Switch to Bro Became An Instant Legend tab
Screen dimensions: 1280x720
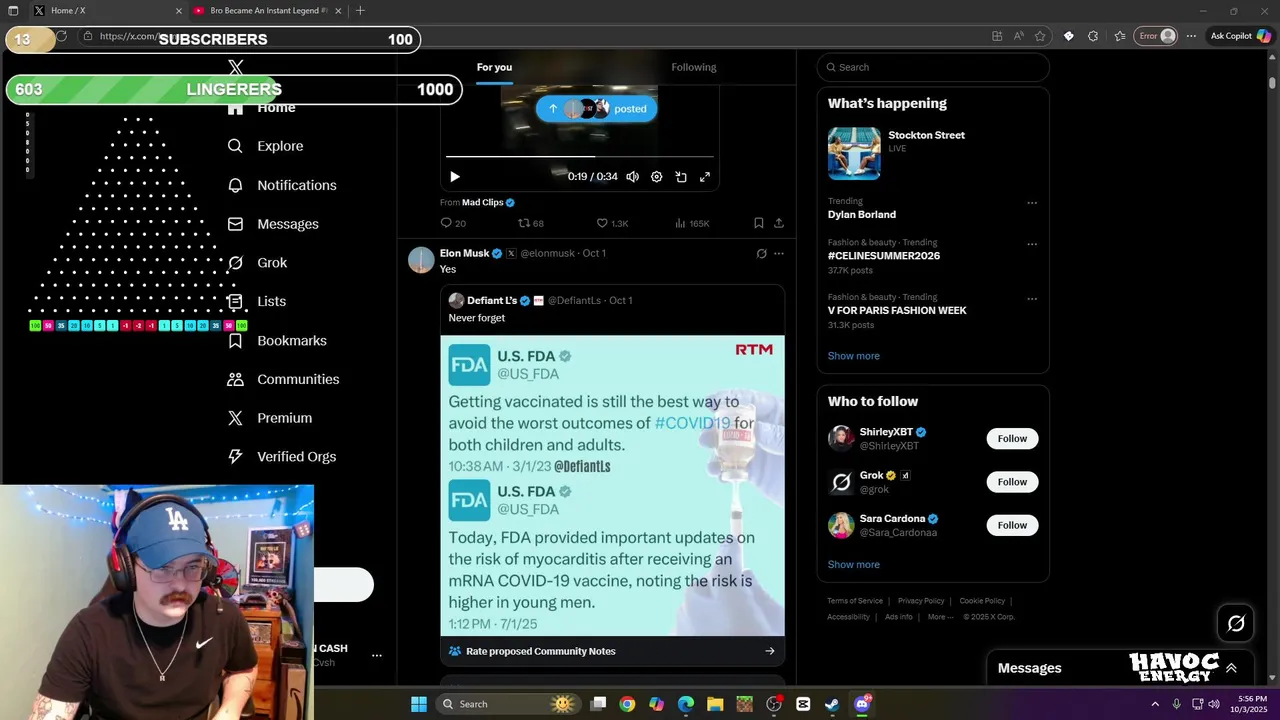pos(268,11)
